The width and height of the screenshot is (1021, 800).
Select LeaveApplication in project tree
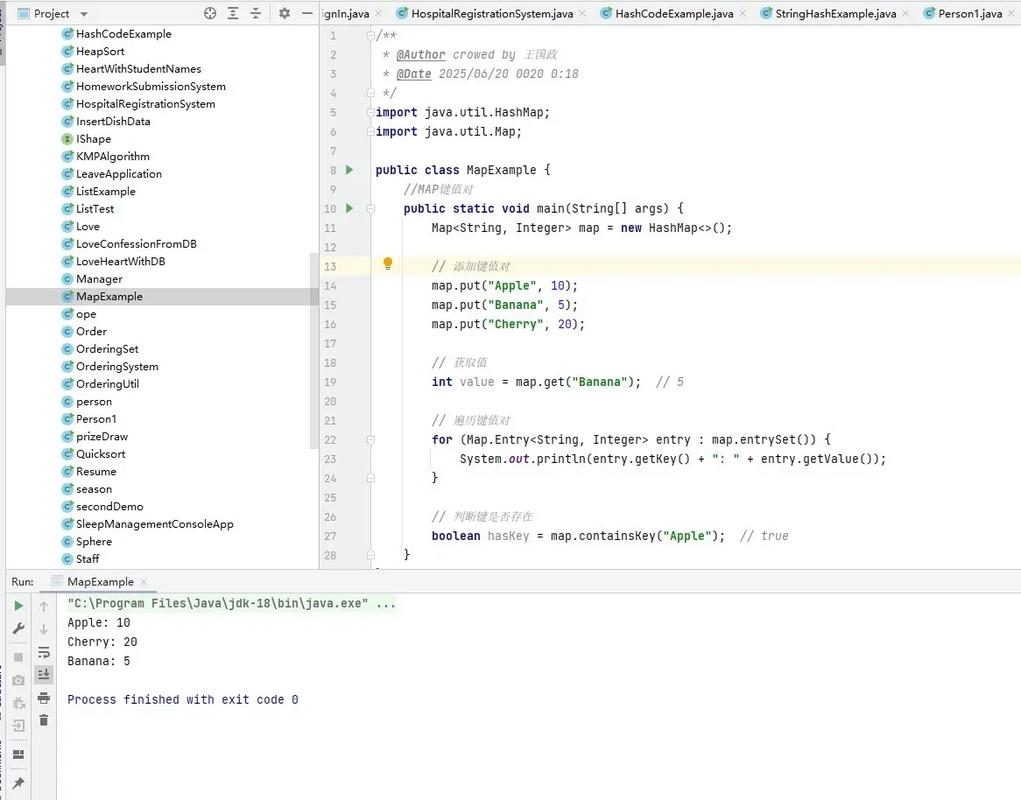pyautogui.click(x=119, y=174)
